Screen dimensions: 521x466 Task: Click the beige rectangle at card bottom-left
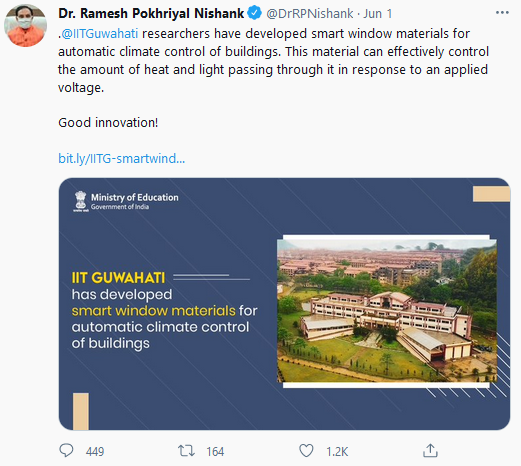pyautogui.click(x=81, y=412)
